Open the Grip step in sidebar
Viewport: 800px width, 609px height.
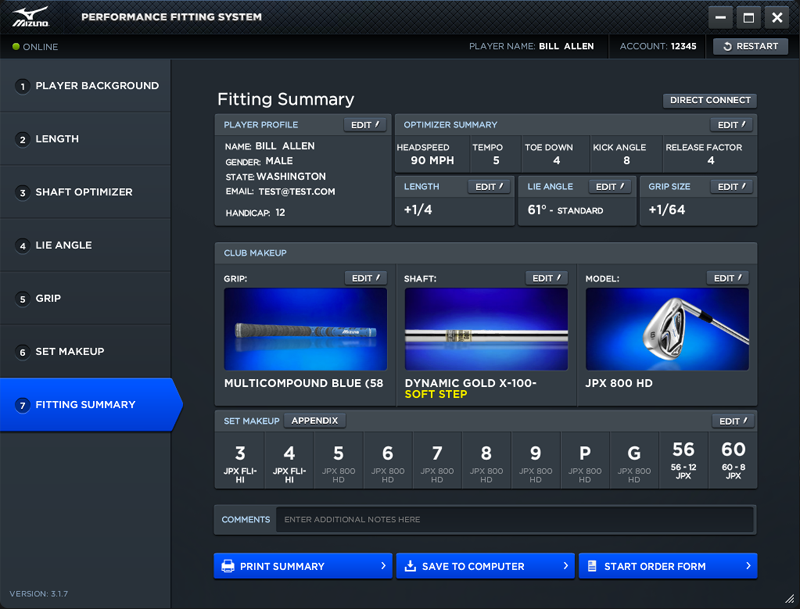pos(85,298)
